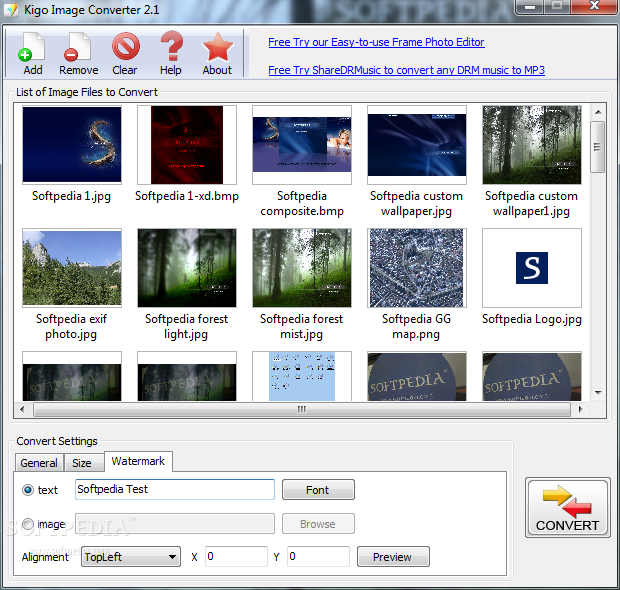
Task: Select the icons grid thumbnail in third row
Action: (x=302, y=376)
